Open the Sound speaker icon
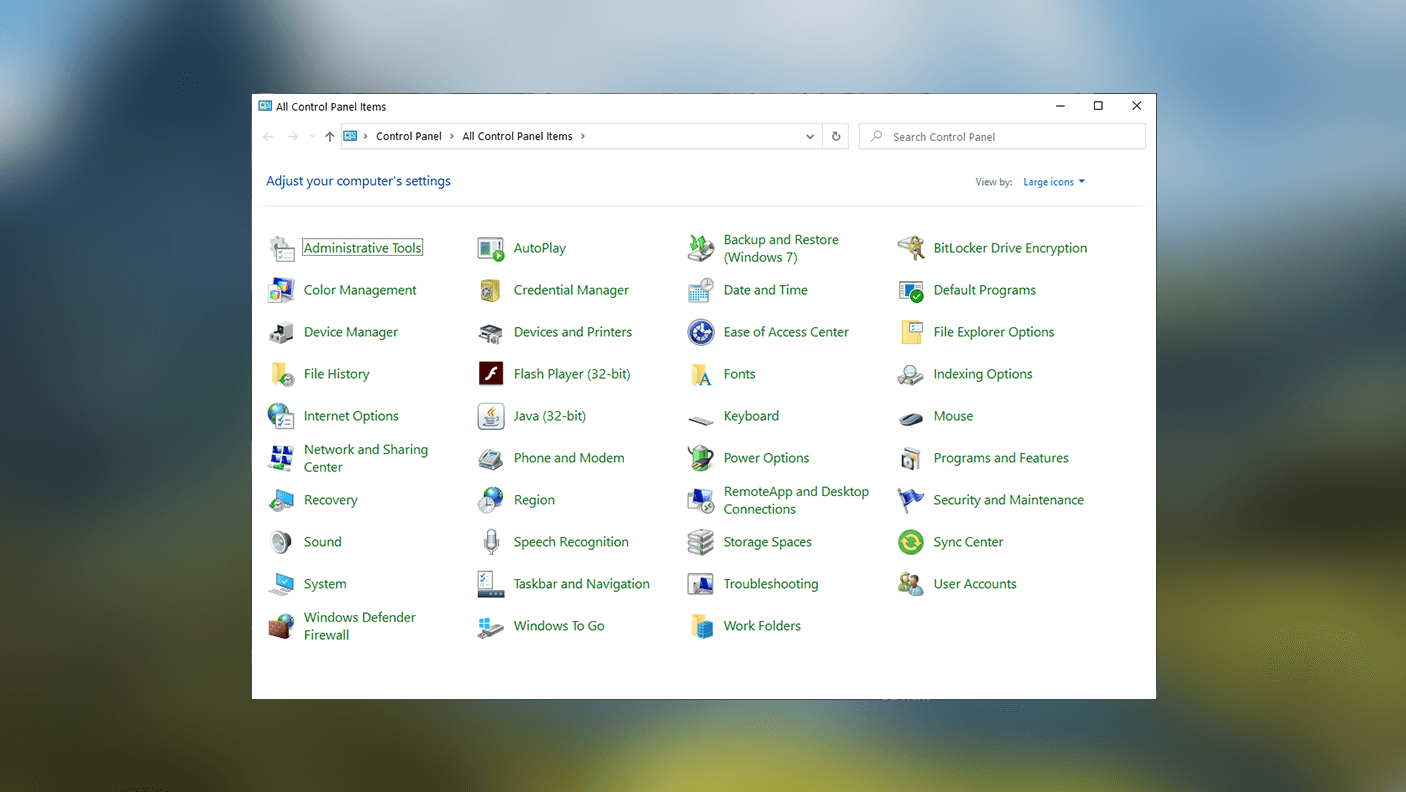This screenshot has width=1406, height=792. click(x=281, y=542)
